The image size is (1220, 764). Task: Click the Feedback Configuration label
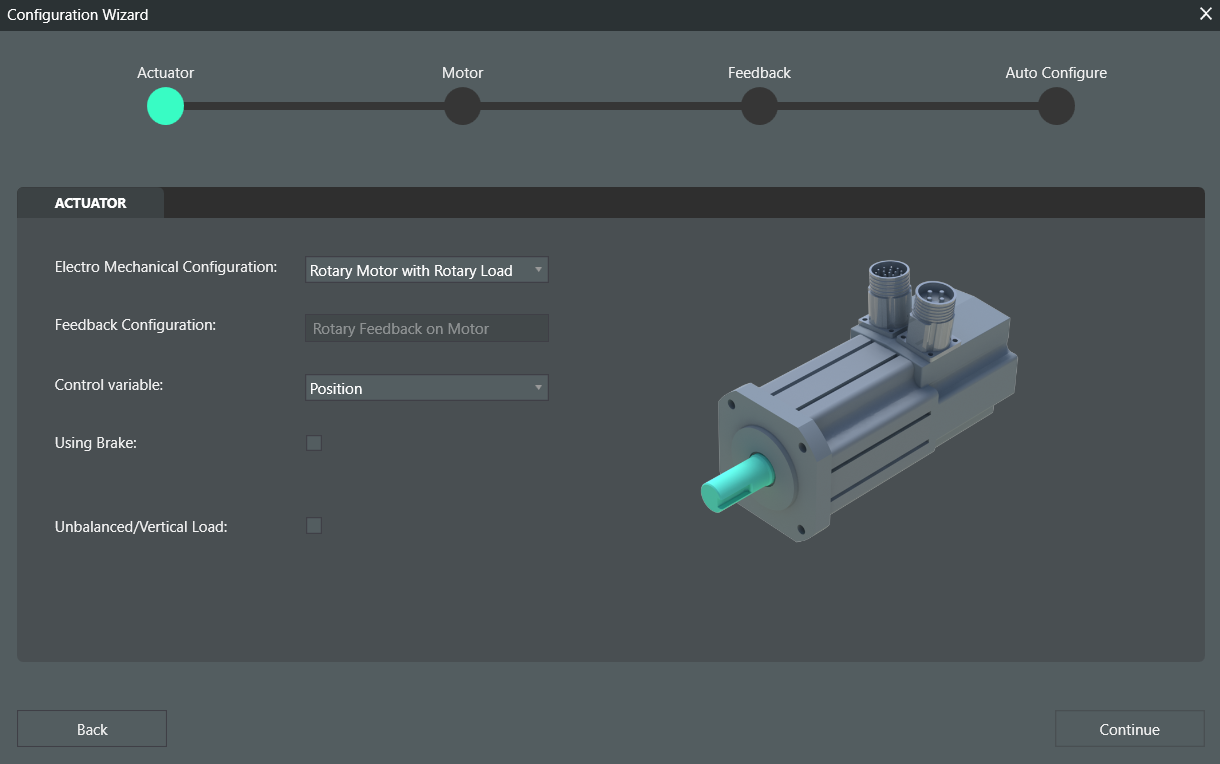(x=135, y=325)
